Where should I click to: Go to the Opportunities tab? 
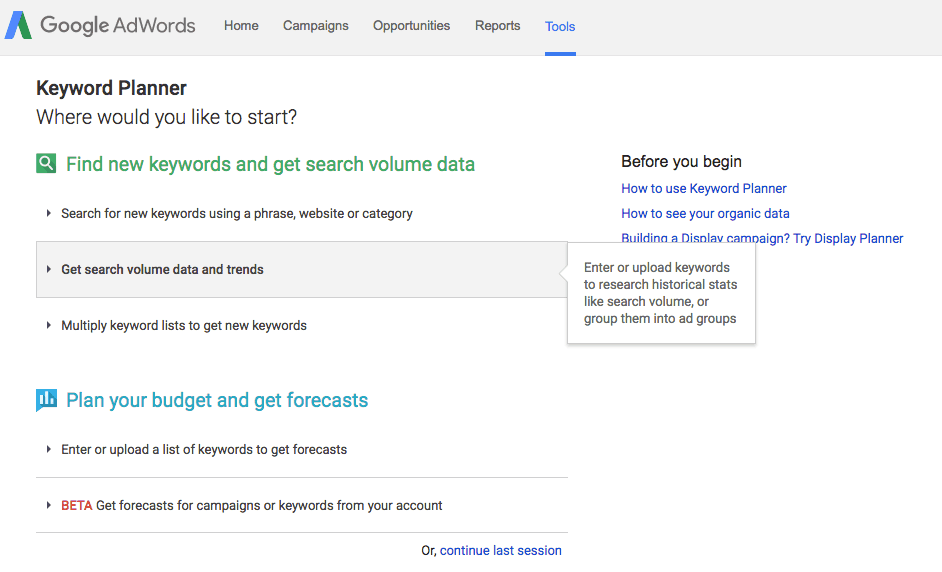(411, 26)
